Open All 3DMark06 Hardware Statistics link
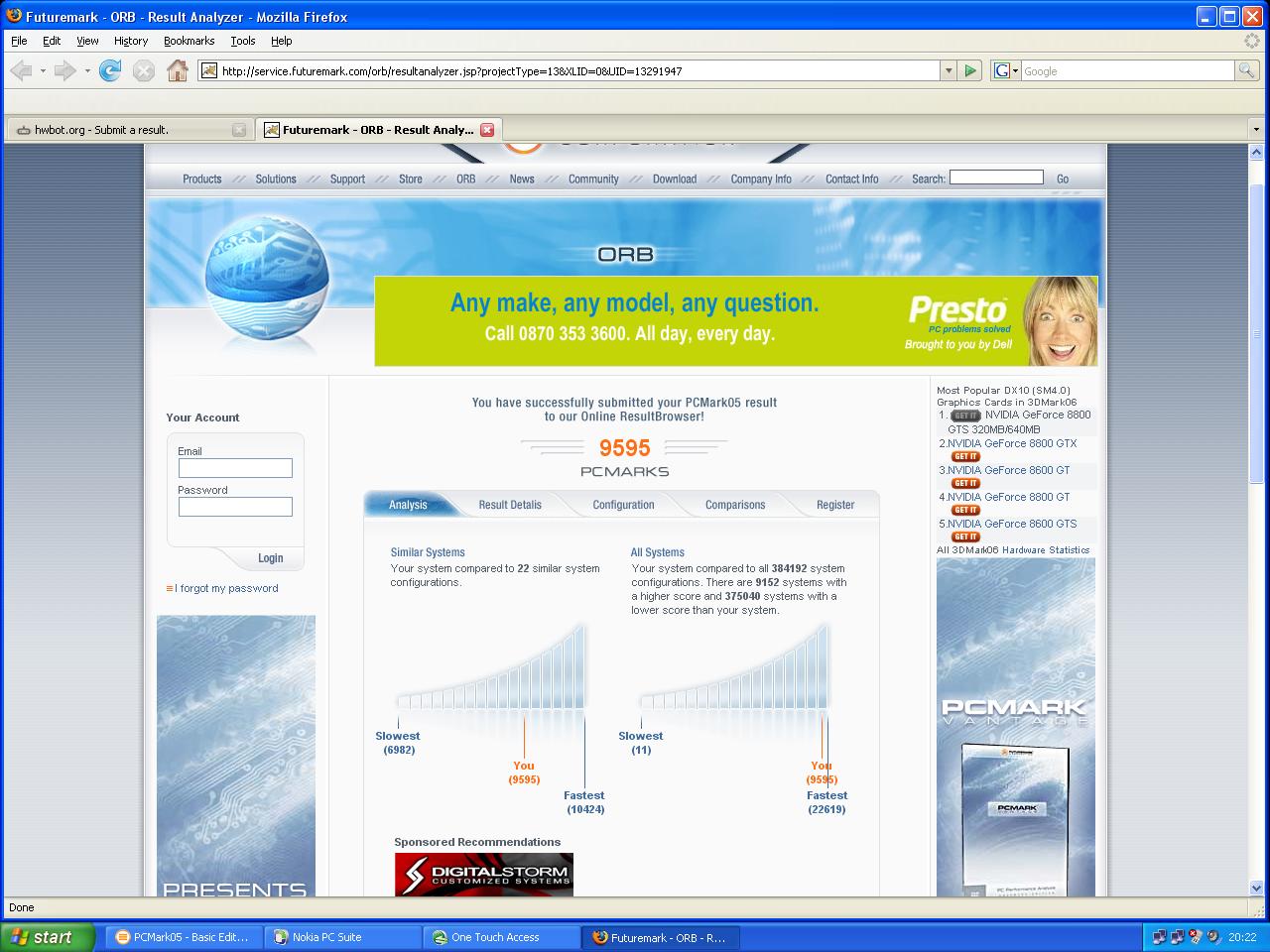The image size is (1270, 952). click(1013, 549)
